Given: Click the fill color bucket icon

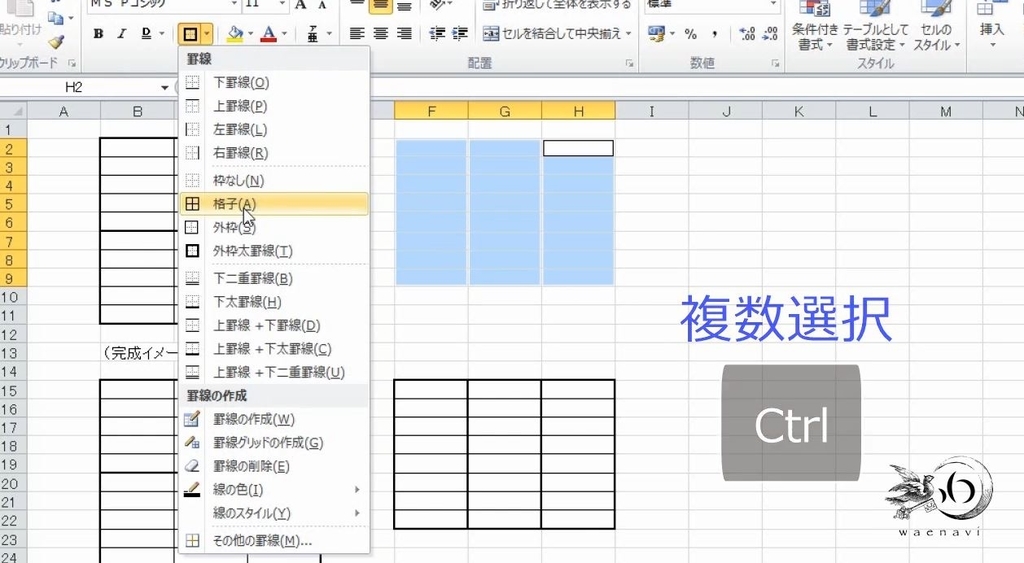Looking at the screenshot, I should click(234, 33).
